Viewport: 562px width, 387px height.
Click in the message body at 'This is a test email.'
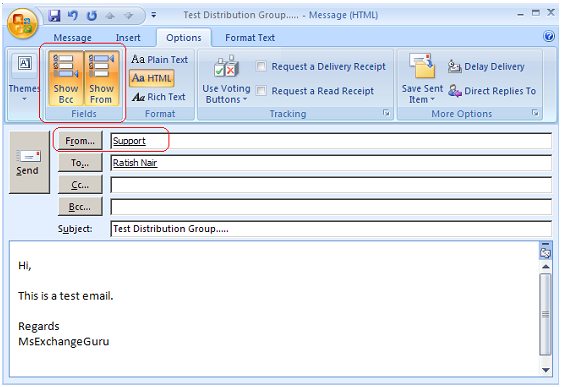coord(66,296)
